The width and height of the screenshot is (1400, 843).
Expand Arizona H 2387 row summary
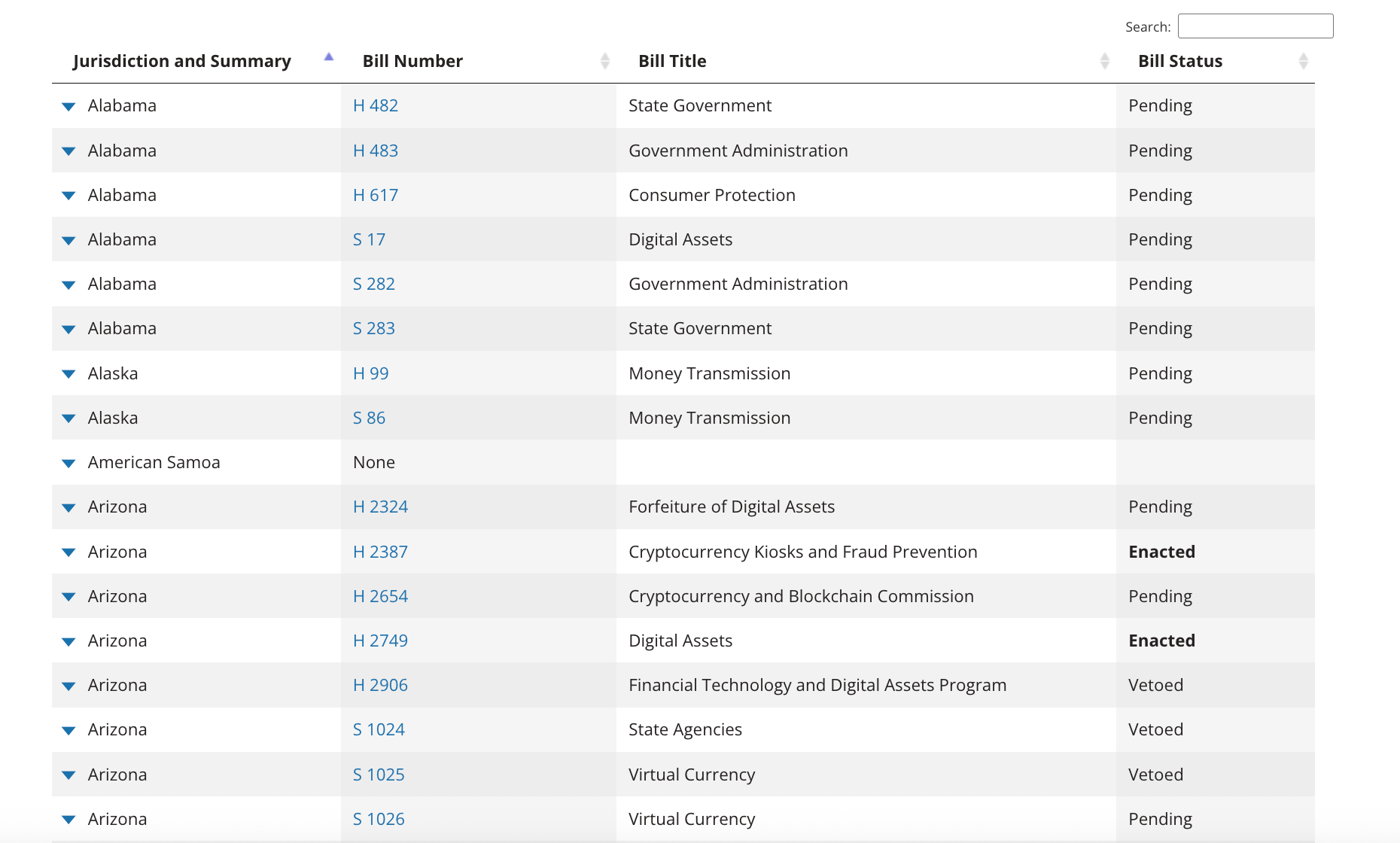68,552
